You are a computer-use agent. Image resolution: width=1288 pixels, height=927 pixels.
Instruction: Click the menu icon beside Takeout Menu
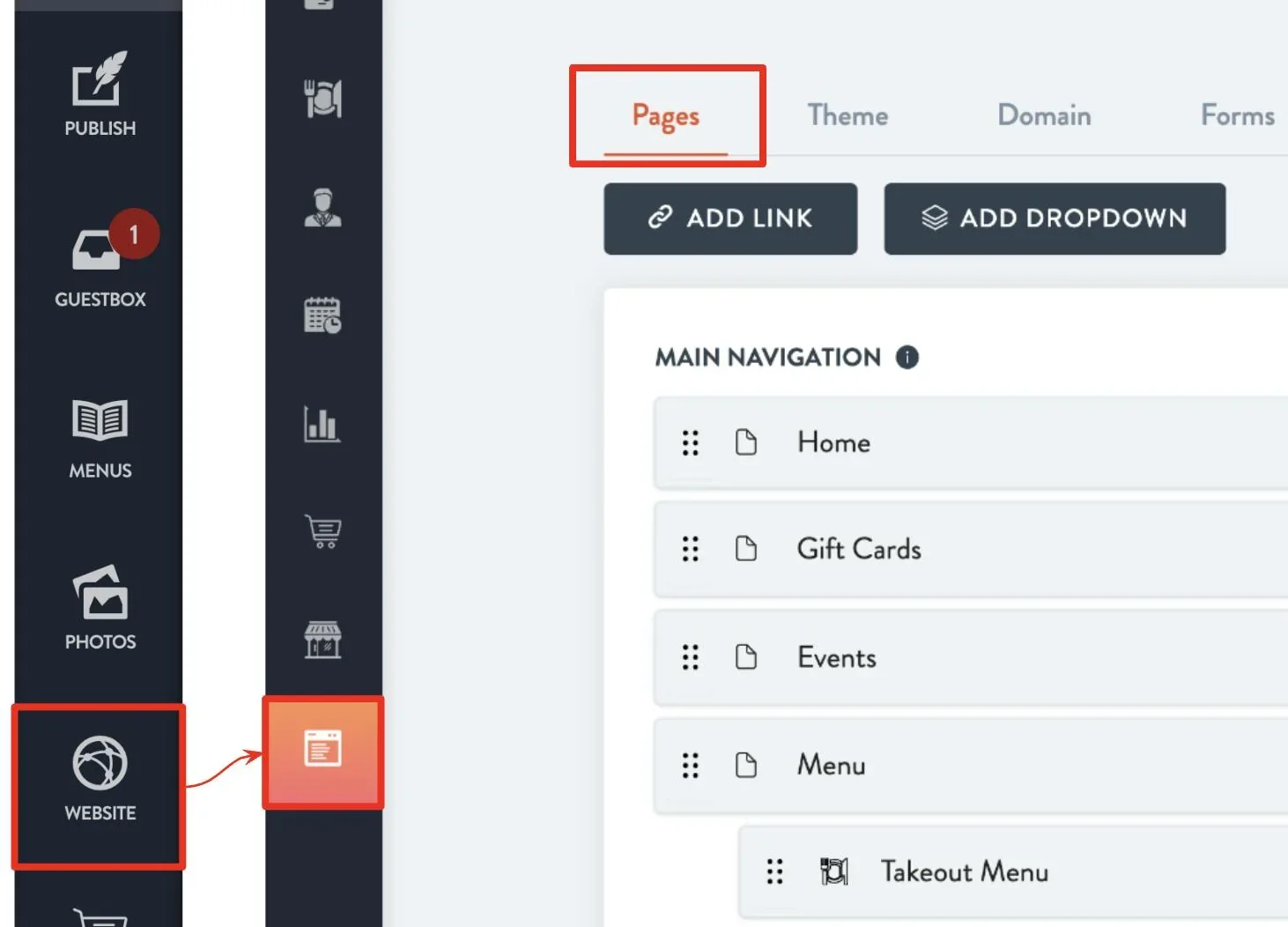click(833, 871)
